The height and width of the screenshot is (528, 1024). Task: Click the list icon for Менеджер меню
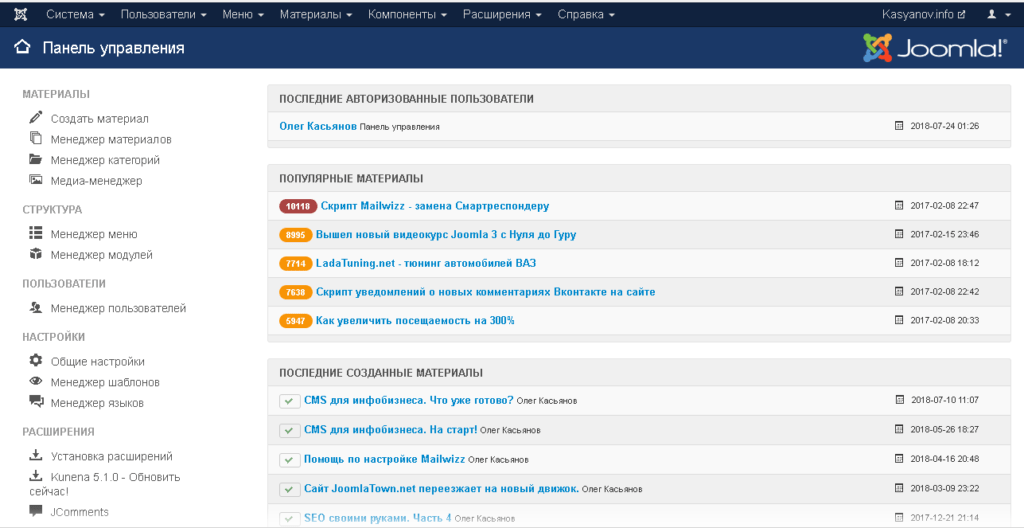tap(35, 233)
